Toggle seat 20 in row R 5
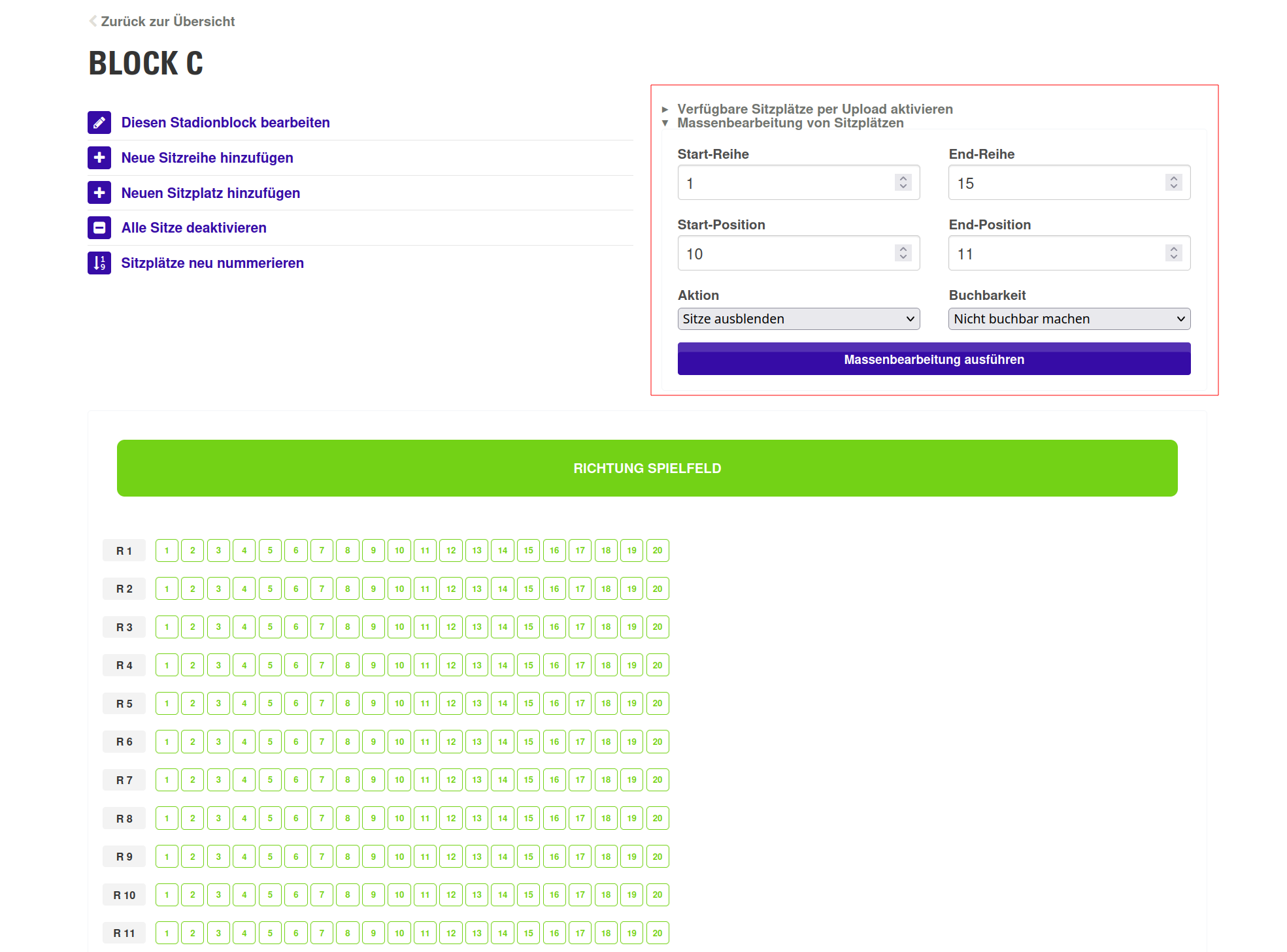Screen dimensions: 1287x952 click(x=657, y=704)
